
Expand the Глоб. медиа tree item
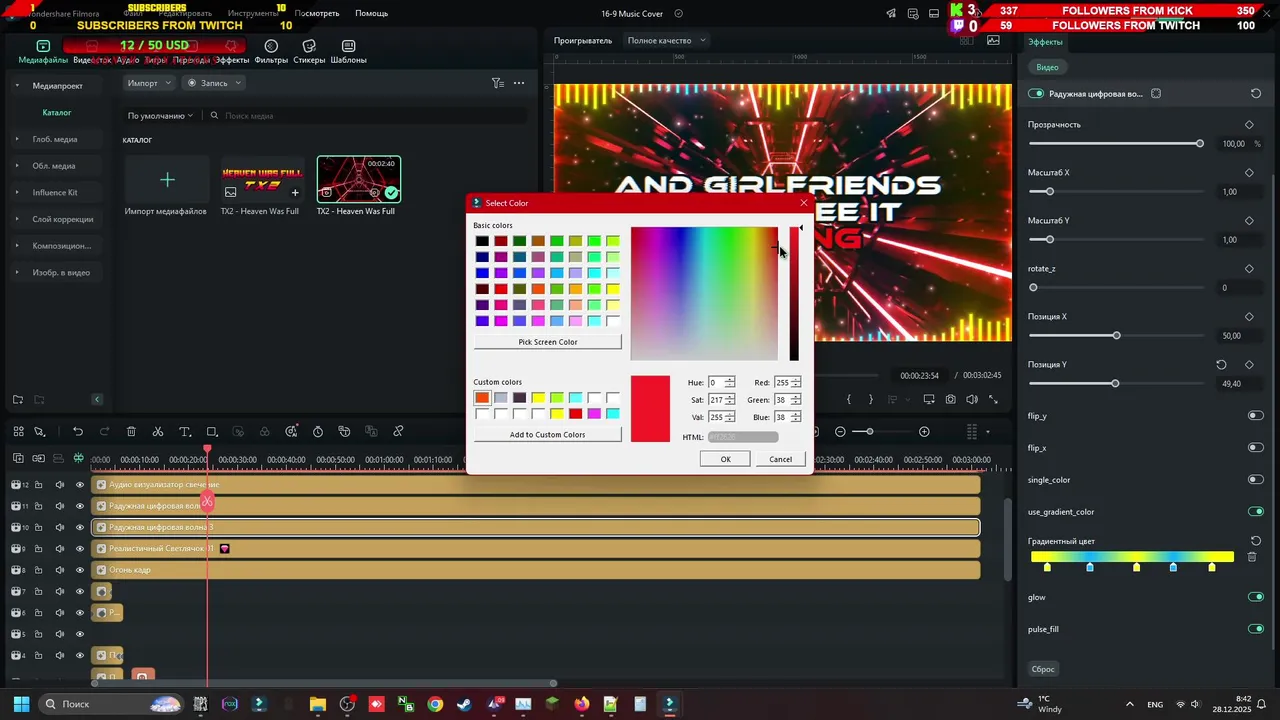coord(17,139)
